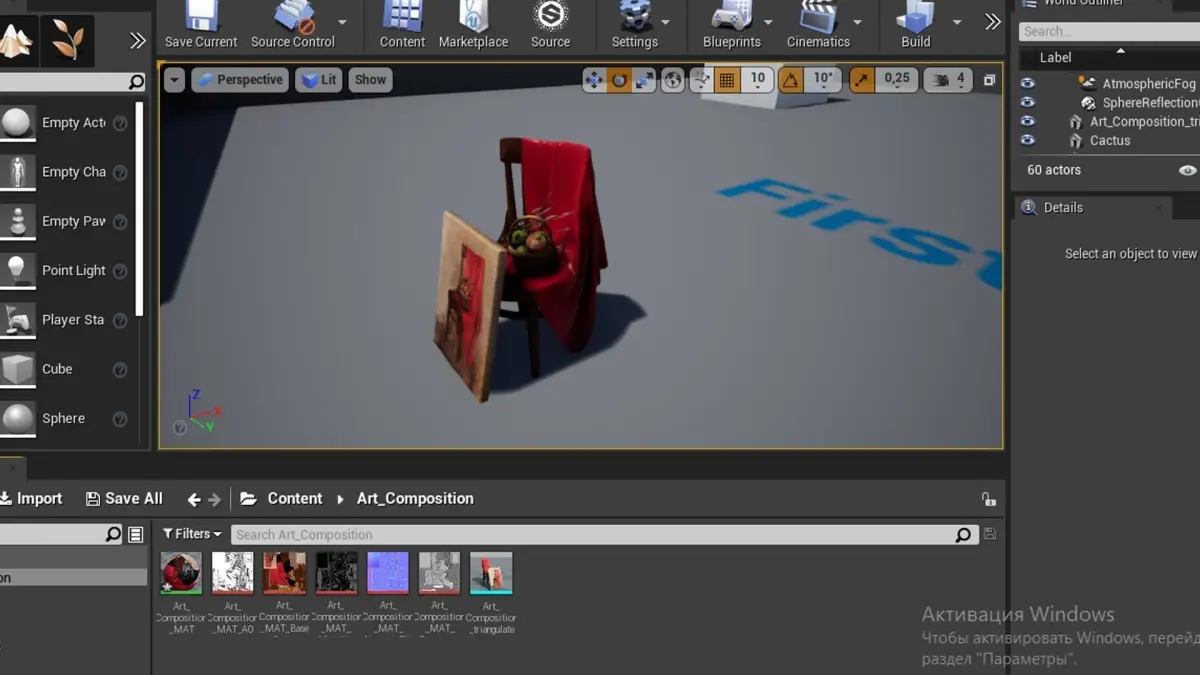
Task: Select Empty Actor in the Place panel
Action: point(67,123)
